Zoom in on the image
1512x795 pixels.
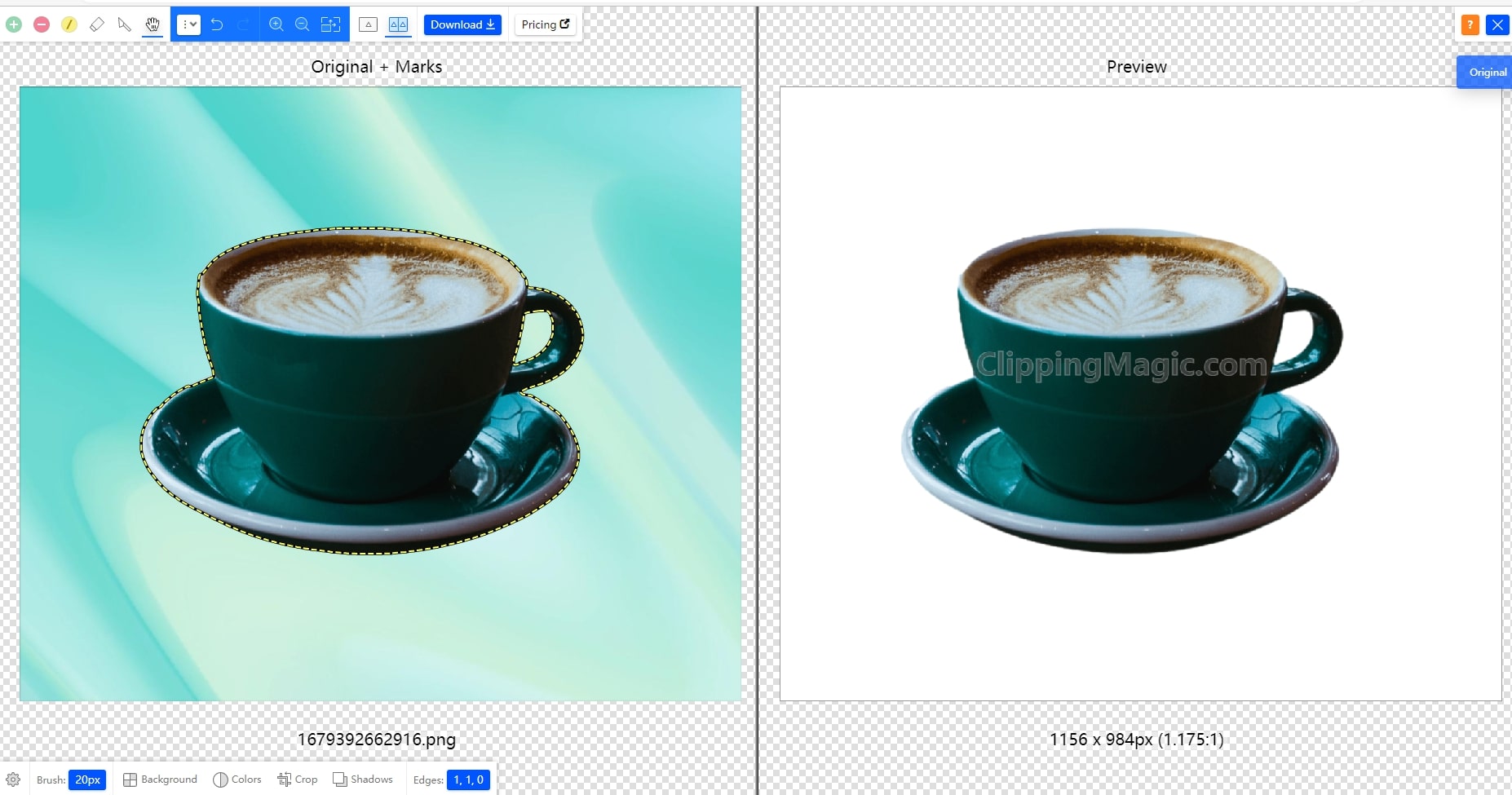[x=276, y=24]
